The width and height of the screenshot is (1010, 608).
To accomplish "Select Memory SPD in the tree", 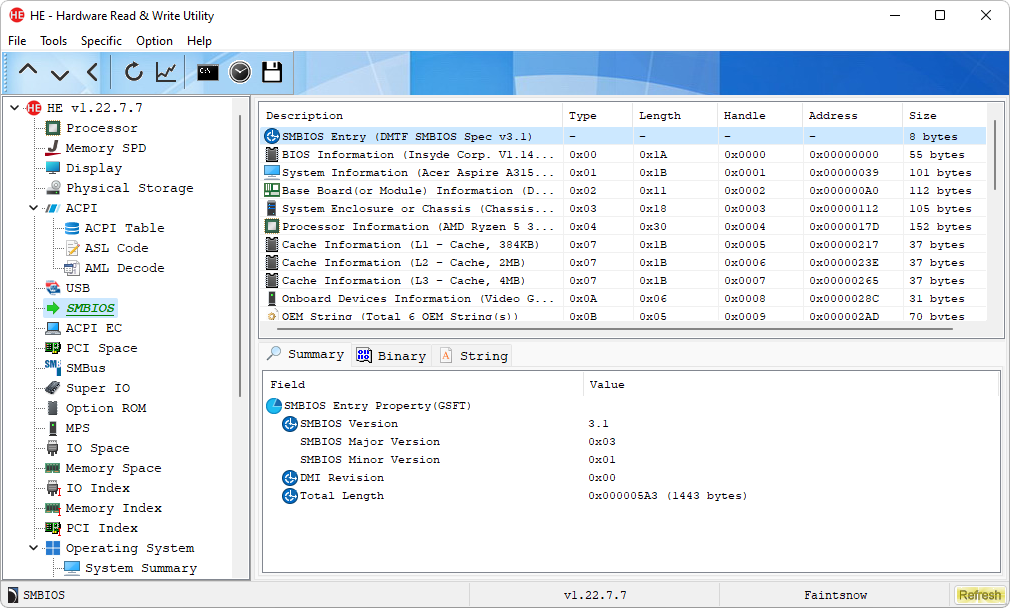I will [105, 148].
